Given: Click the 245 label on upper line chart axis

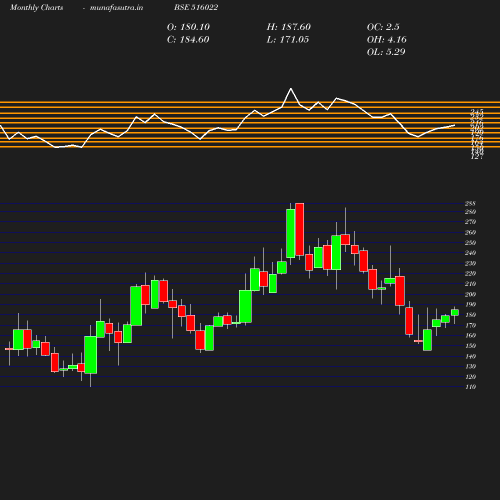Looking at the screenshot, I should pos(477,111).
